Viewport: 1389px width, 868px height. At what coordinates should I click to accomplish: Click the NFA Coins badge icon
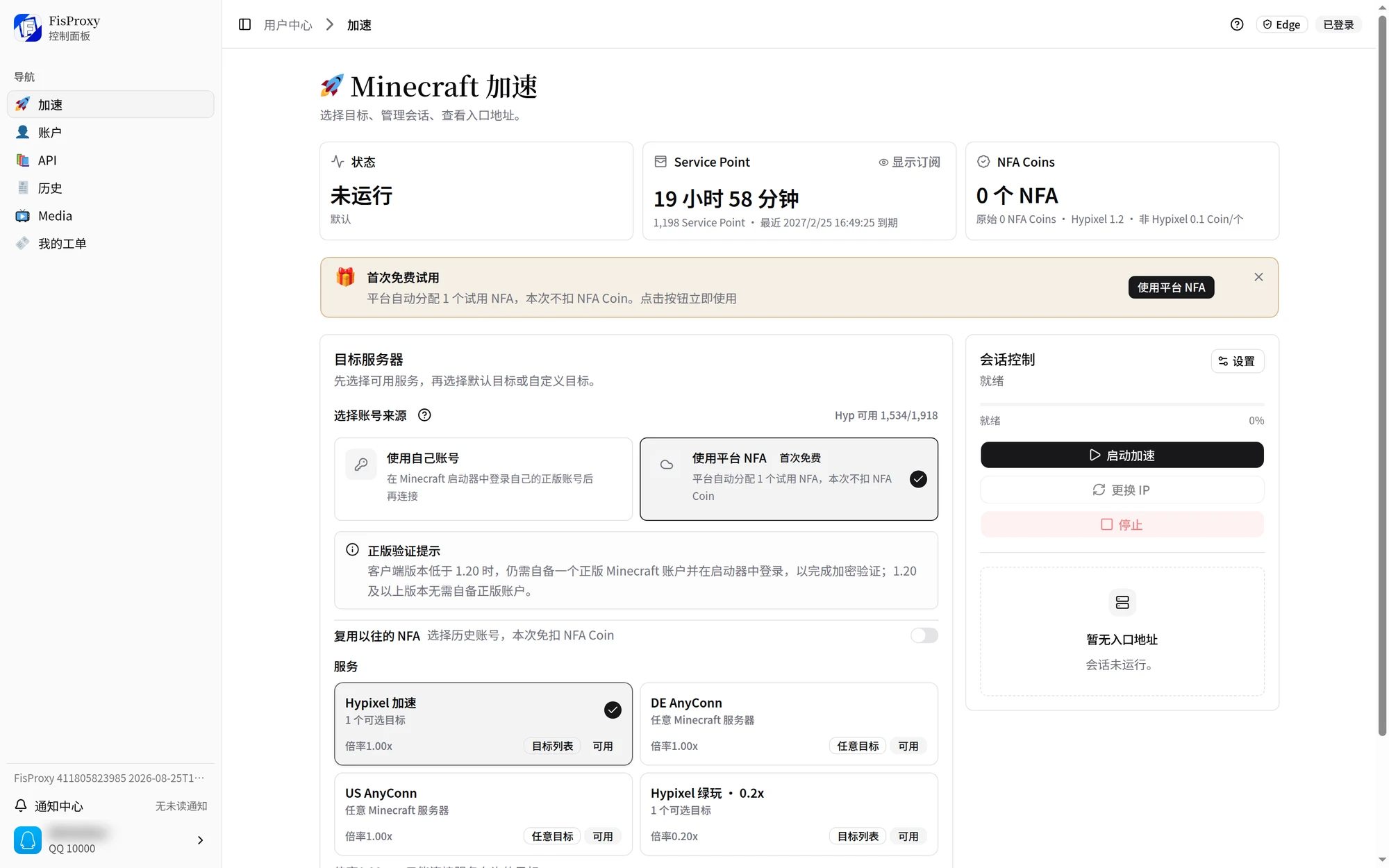click(x=983, y=161)
